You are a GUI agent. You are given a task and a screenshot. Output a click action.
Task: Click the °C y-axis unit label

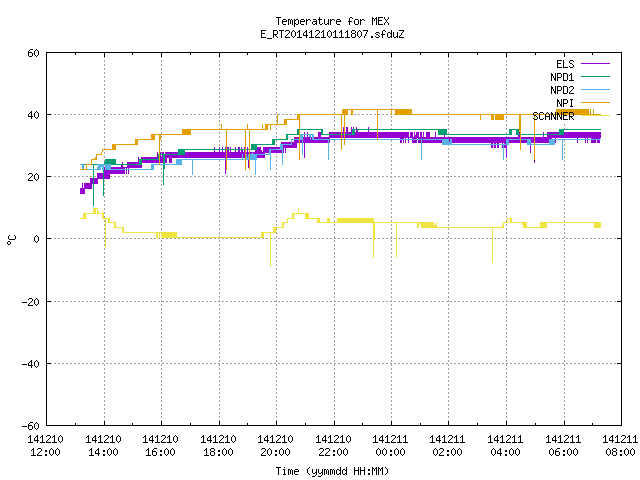[x=11, y=240]
